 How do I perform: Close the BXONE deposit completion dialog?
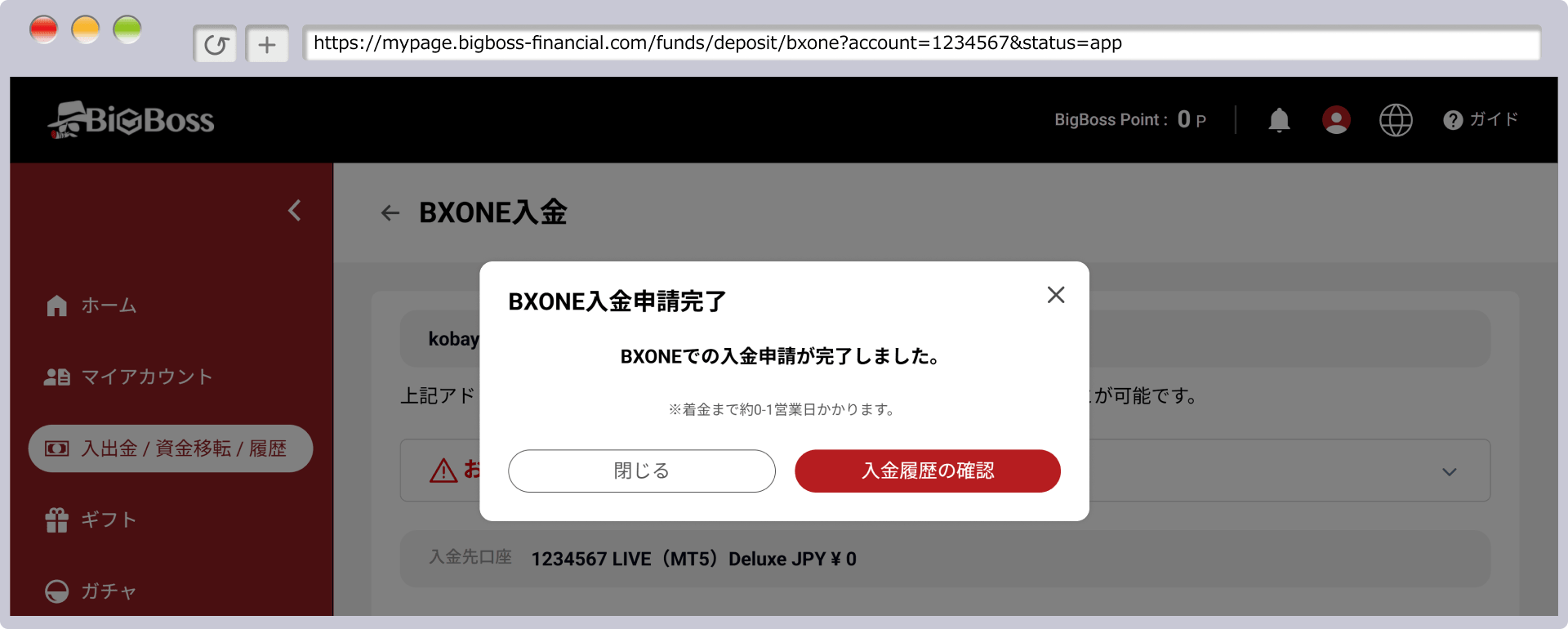1055,295
